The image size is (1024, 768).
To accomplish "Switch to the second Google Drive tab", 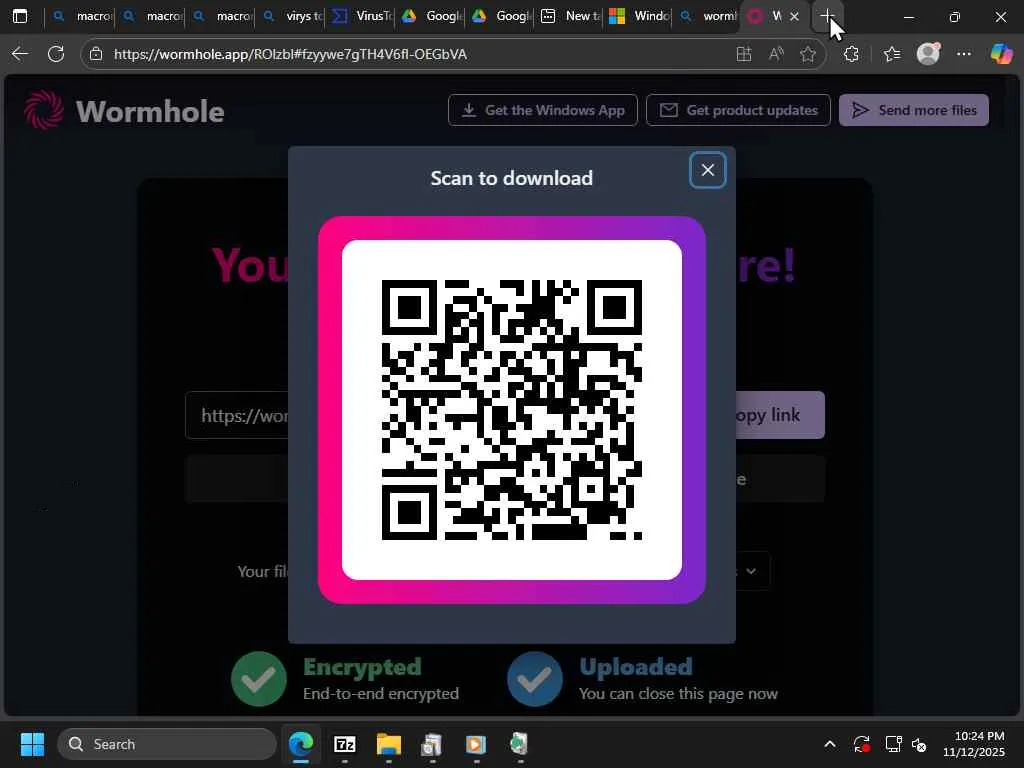I will (502, 16).
